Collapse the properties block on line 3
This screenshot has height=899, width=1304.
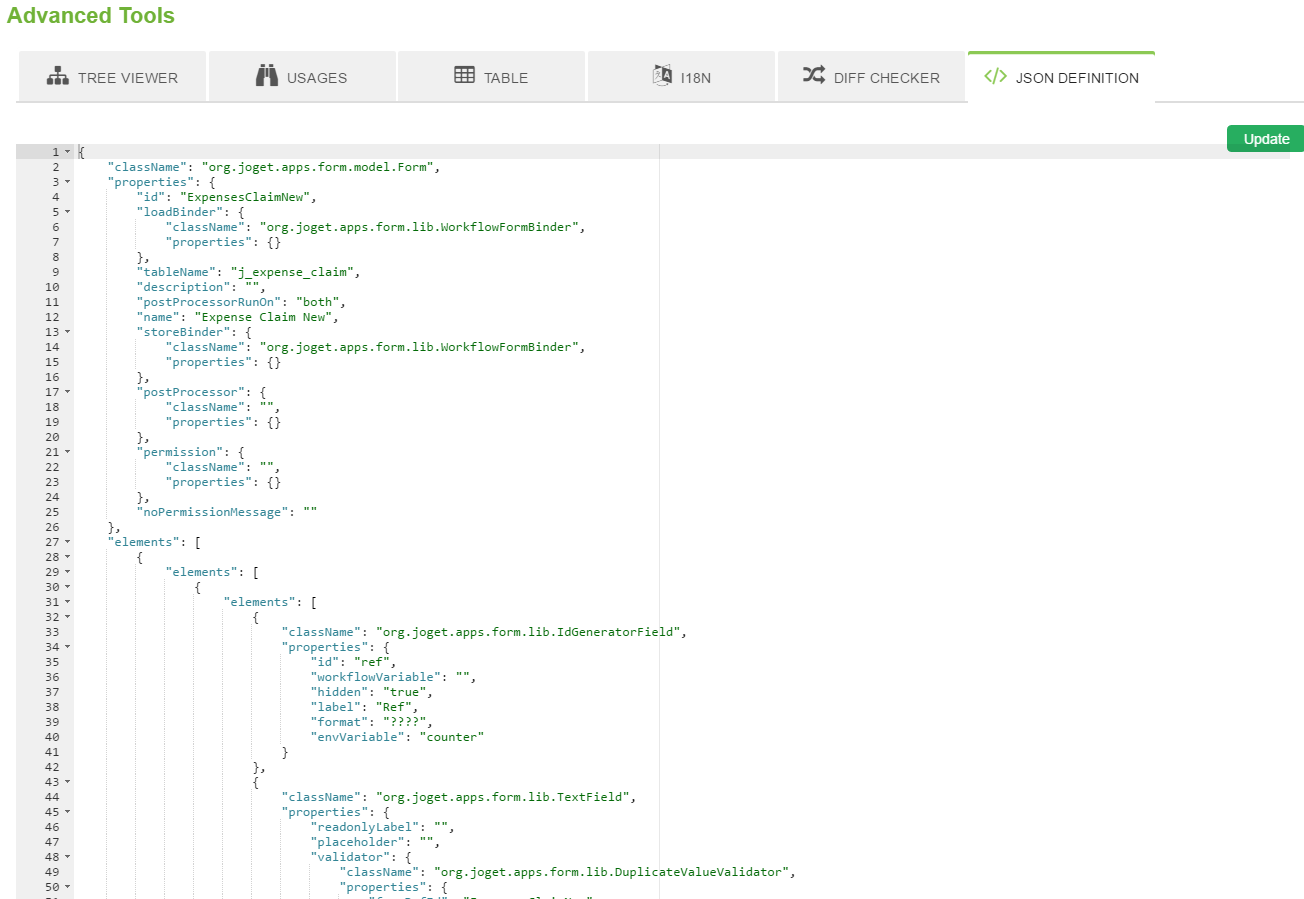[x=67, y=182]
